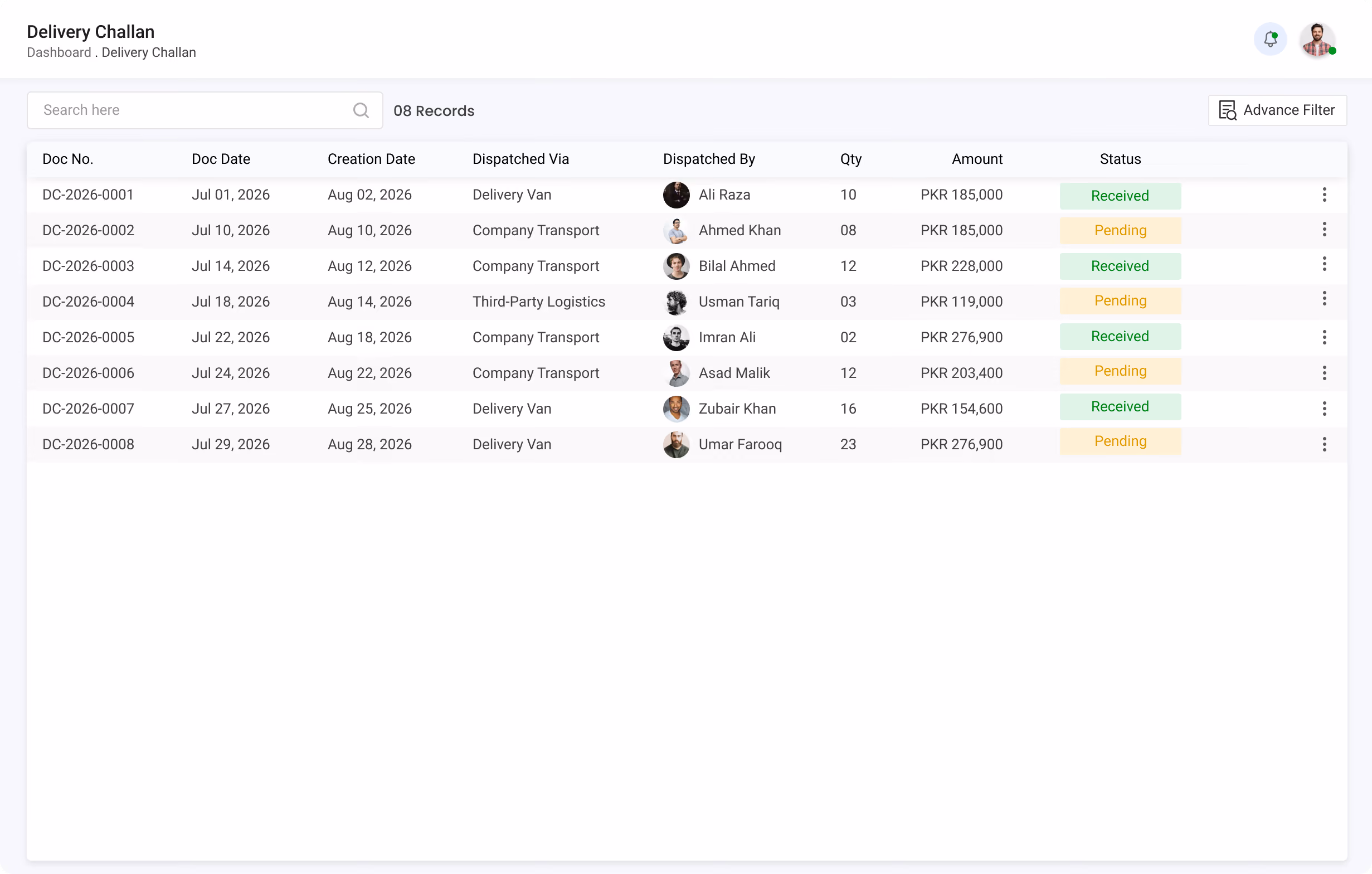Click Umar Farooq's avatar
Image resolution: width=1372 pixels, height=874 pixels.
[x=677, y=445]
